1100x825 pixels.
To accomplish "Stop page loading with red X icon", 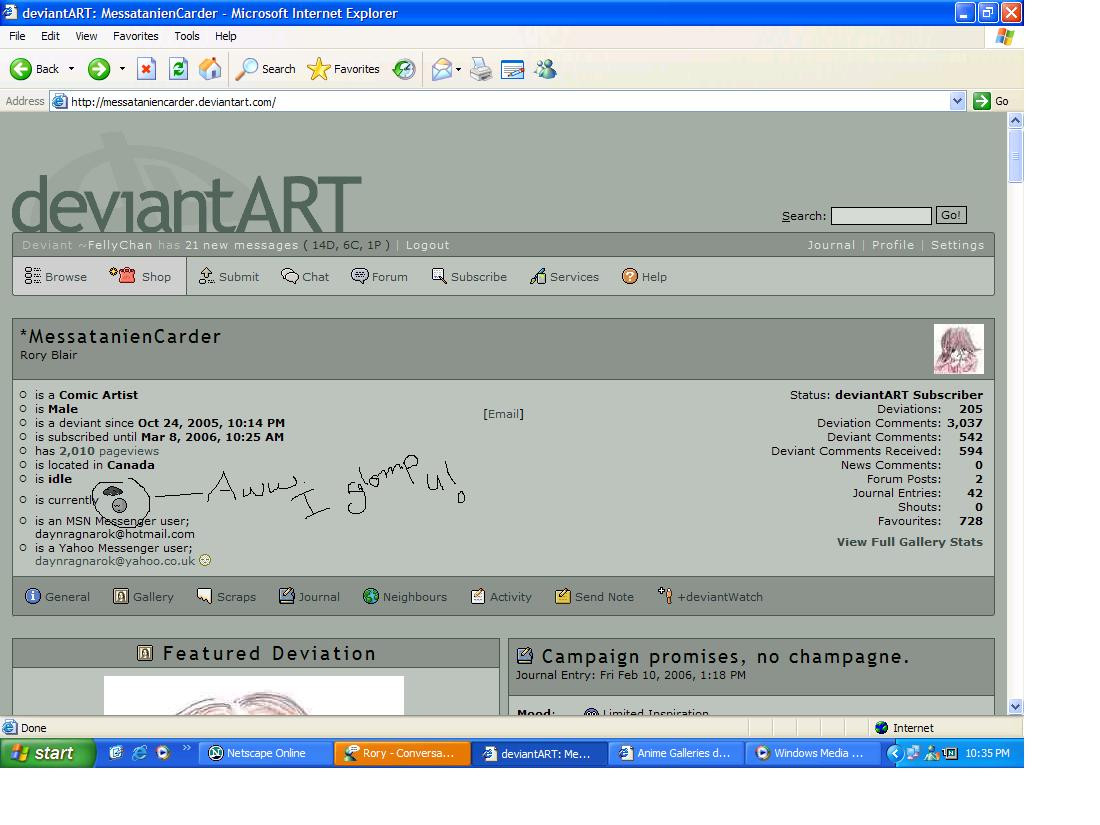I will pyautogui.click(x=146, y=69).
